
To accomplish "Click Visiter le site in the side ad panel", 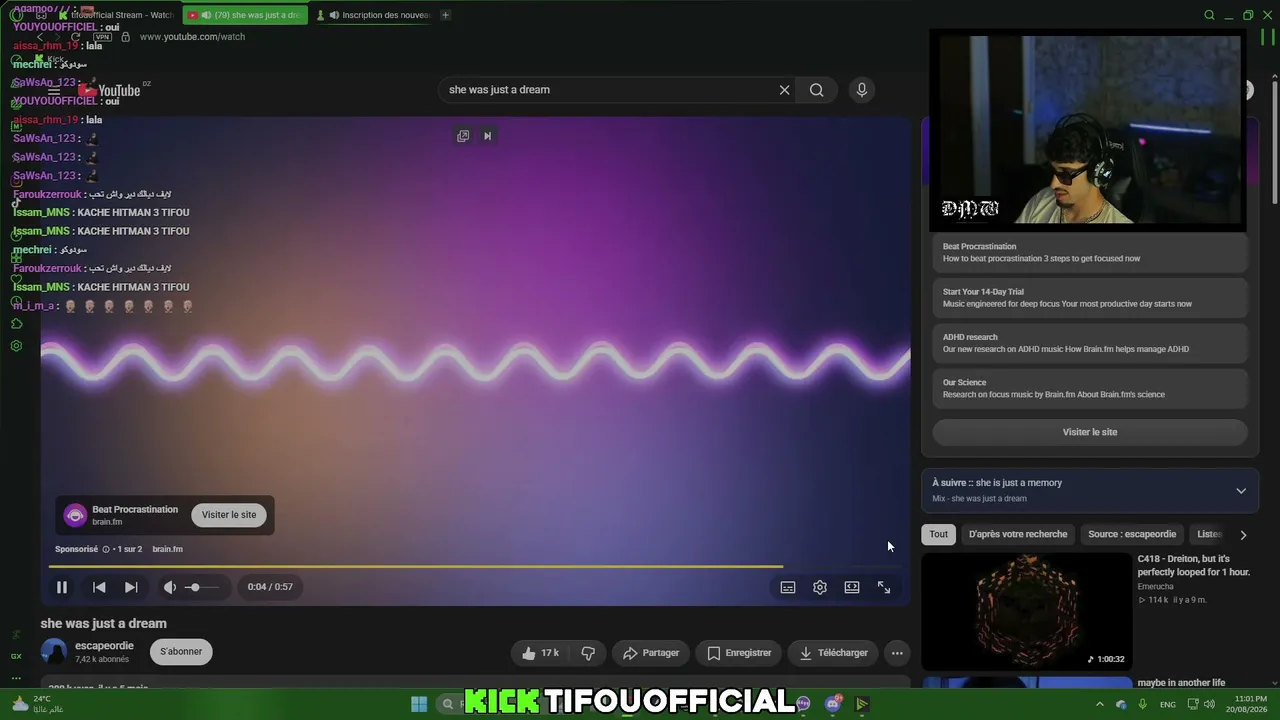I will point(1090,432).
